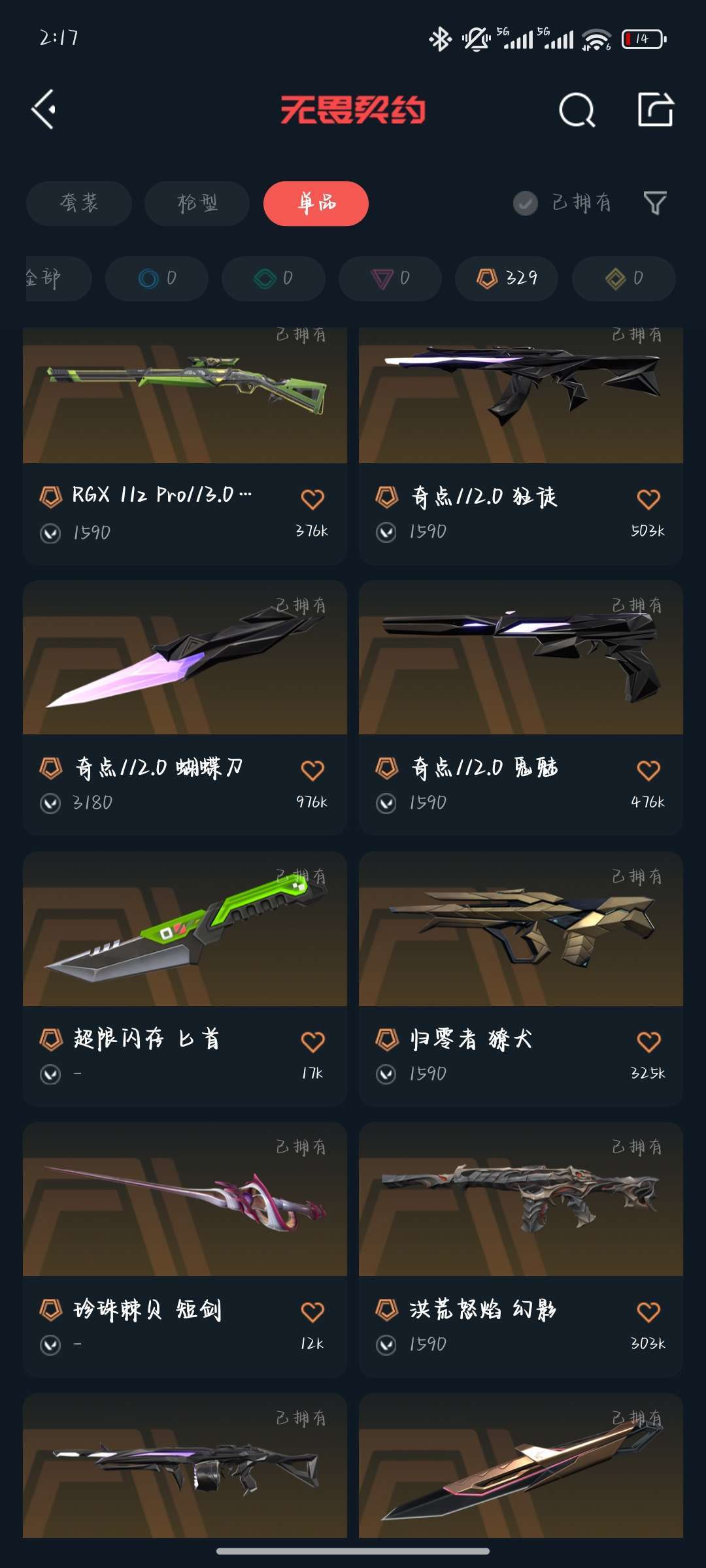The image size is (706, 1568).
Task: Favorite the 奇点//2.0 狂徒 heart icon
Action: click(x=648, y=499)
